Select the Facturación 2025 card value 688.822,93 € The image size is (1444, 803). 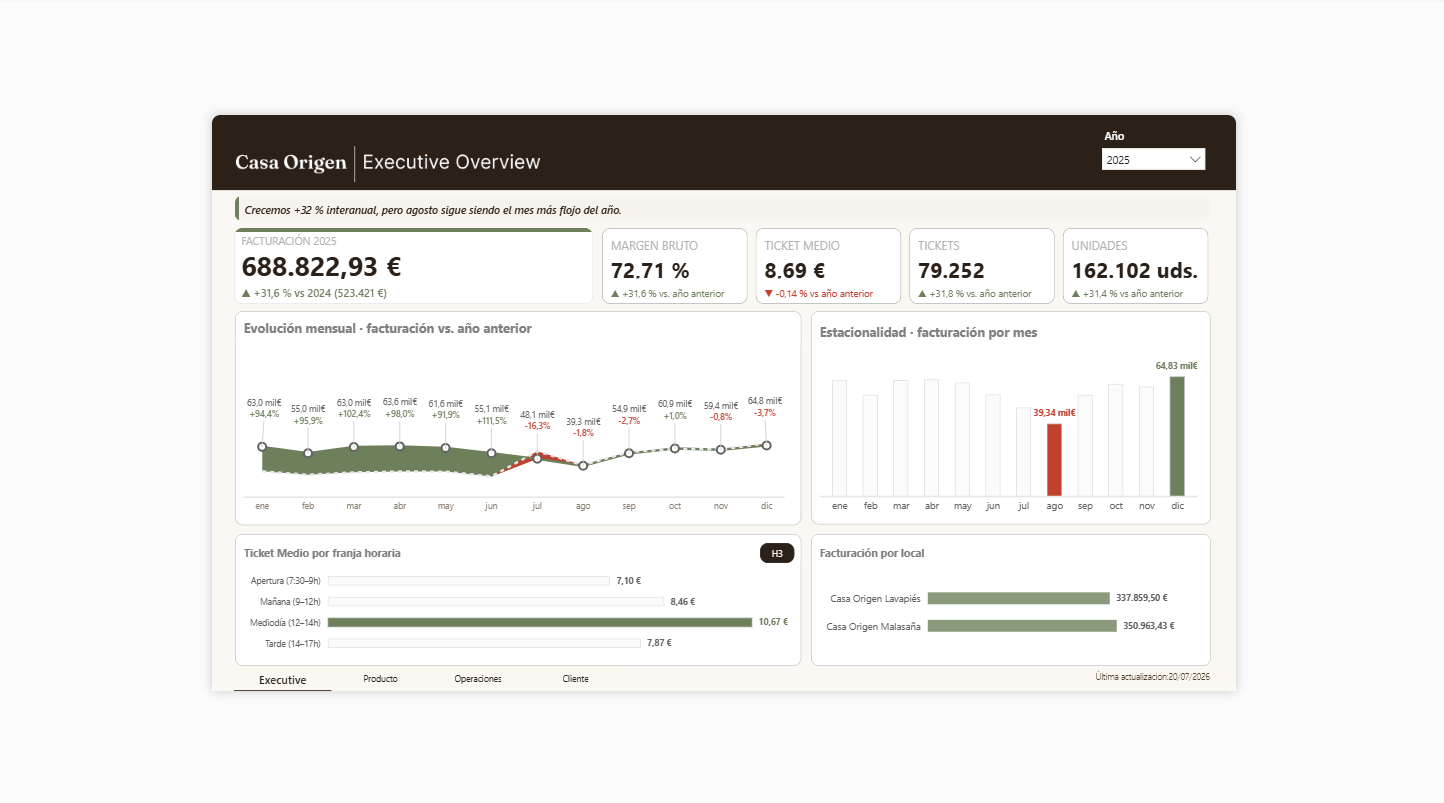coord(321,267)
